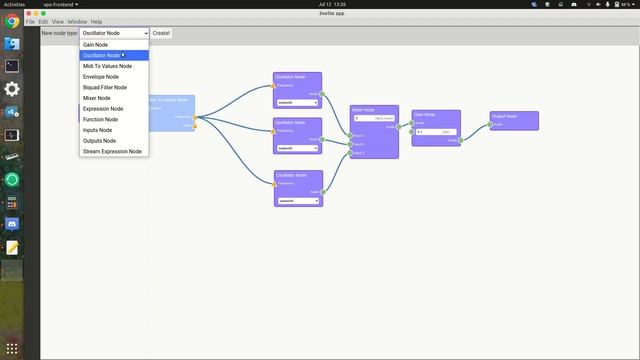The image size is (640, 360).
Task: Open the Files manager dock icon
Action: [12, 44]
